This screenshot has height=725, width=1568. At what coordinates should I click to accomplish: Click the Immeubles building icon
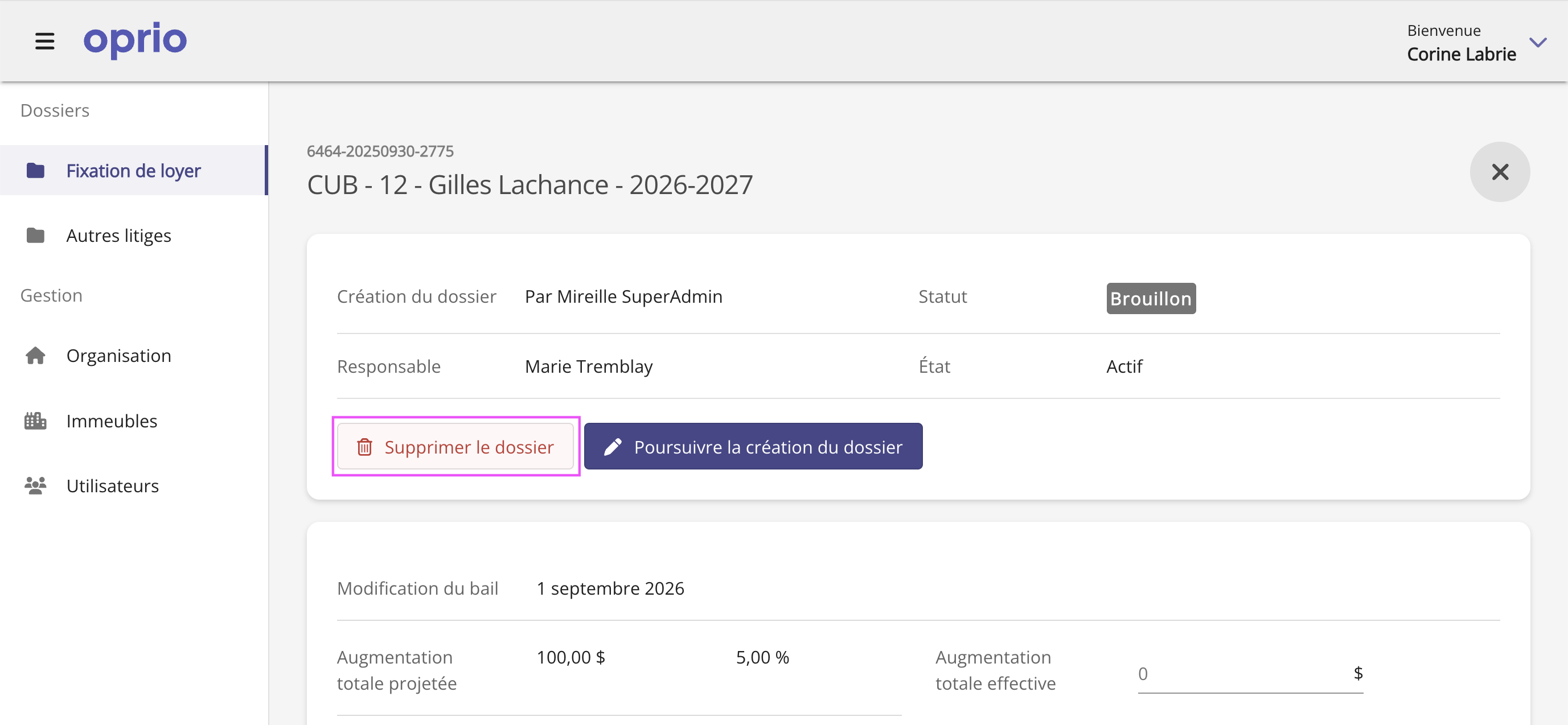pos(35,421)
